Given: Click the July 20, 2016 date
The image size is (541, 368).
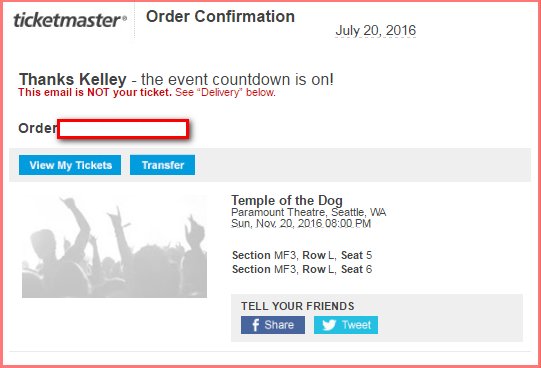Looking at the screenshot, I should pyautogui.click(x=375, y=30).
